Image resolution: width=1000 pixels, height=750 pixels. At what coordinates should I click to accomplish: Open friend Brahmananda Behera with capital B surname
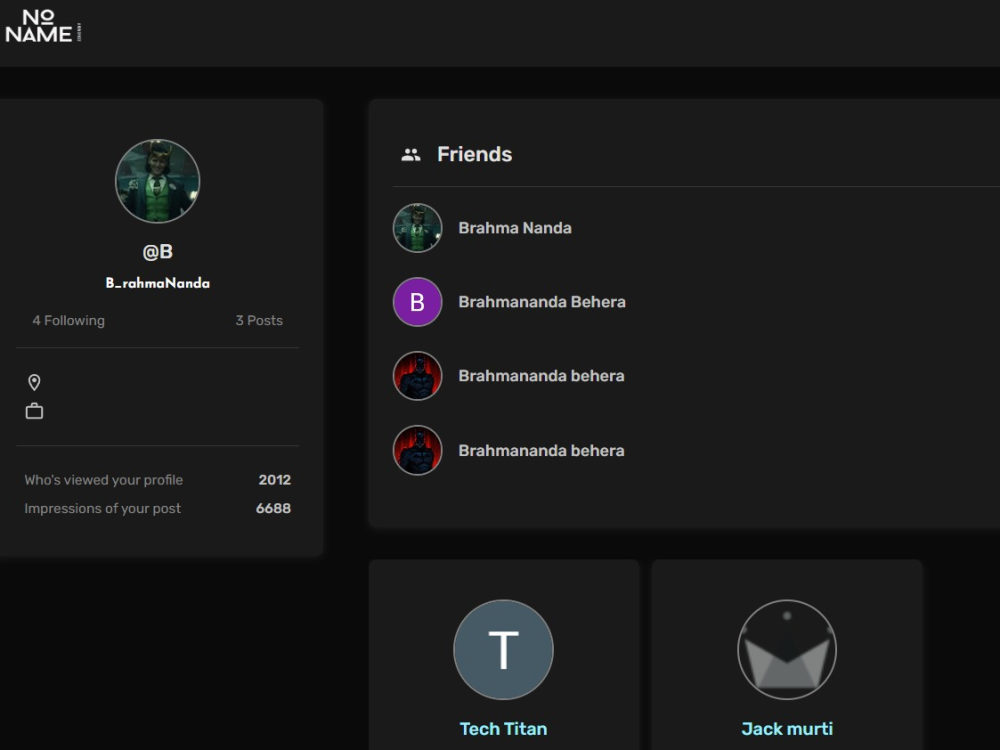pos(542,302)
